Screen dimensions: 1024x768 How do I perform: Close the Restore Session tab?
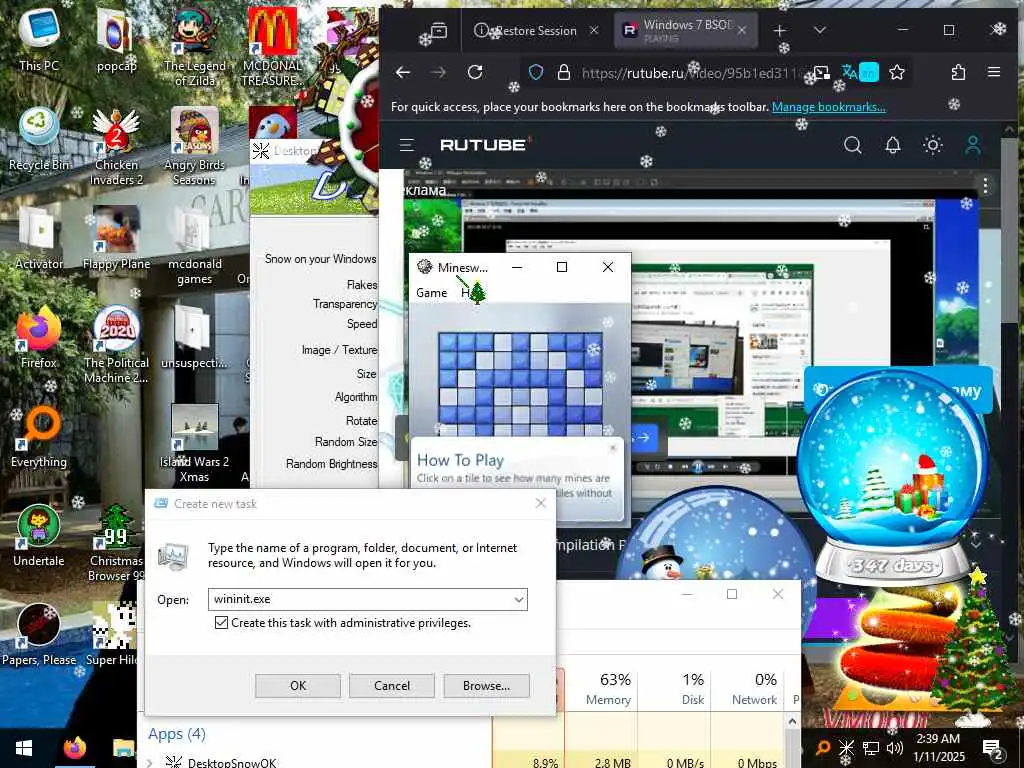coord(594,31)
